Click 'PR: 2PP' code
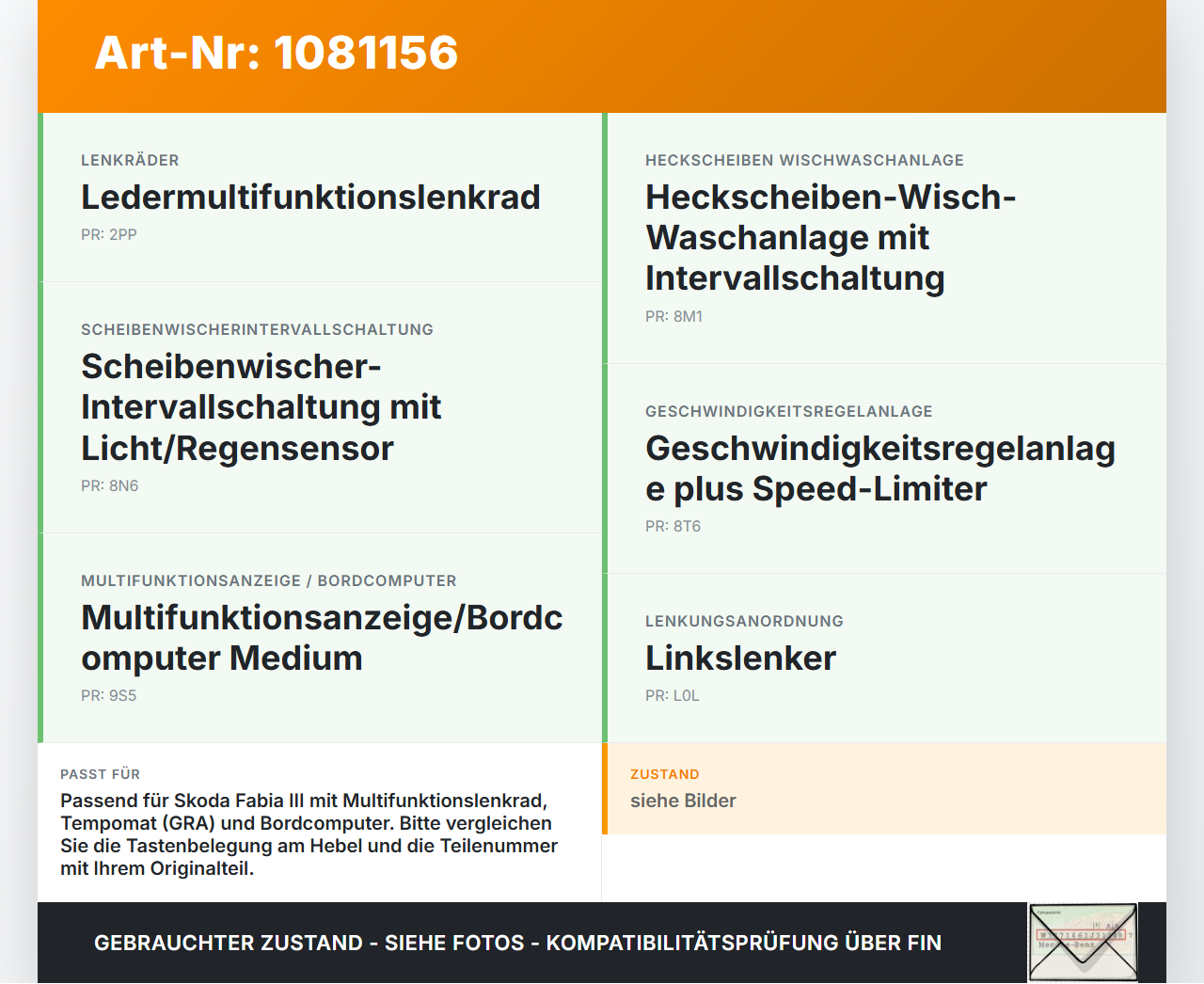1204x984 pixels. coord(109,235)
